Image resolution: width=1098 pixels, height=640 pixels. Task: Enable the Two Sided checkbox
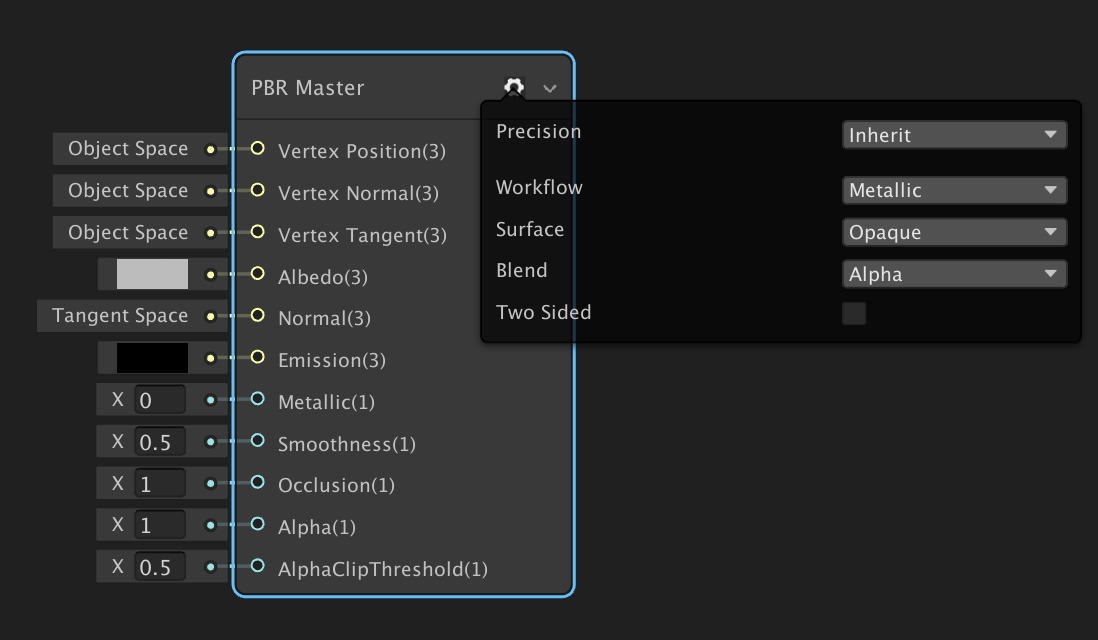click(x=854, y=314)
